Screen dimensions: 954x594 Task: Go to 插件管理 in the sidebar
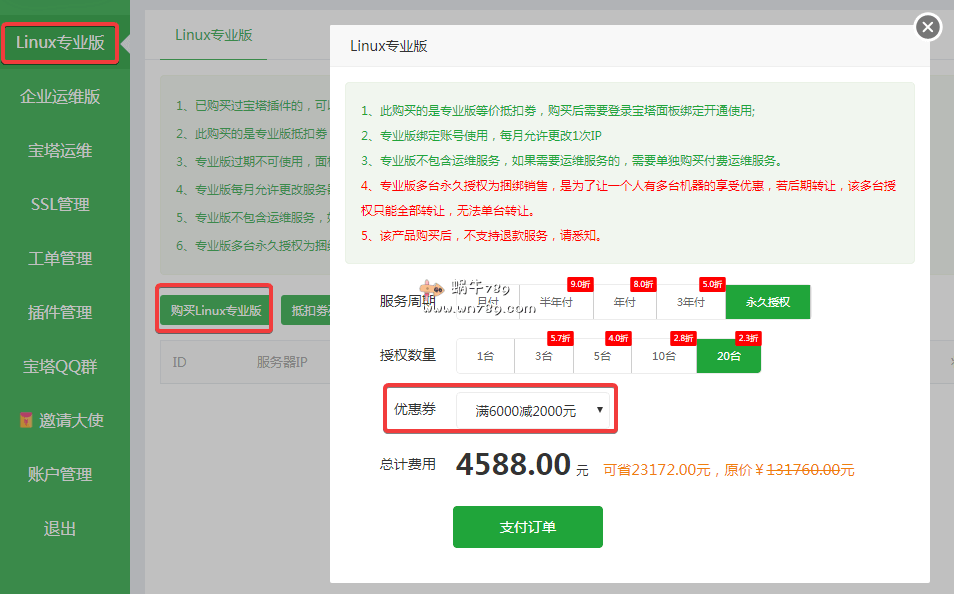(60, 312)
